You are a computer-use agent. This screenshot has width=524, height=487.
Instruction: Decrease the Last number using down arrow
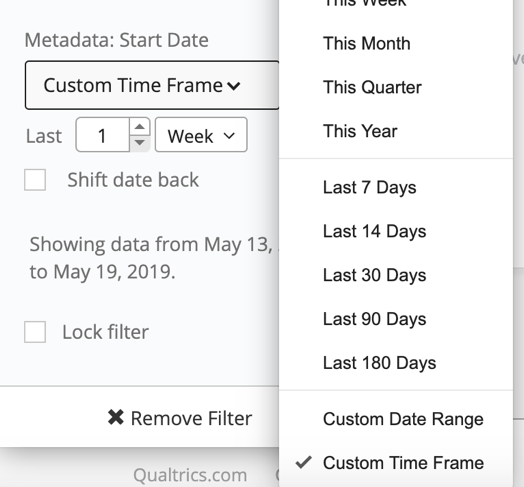coord(140,143)
